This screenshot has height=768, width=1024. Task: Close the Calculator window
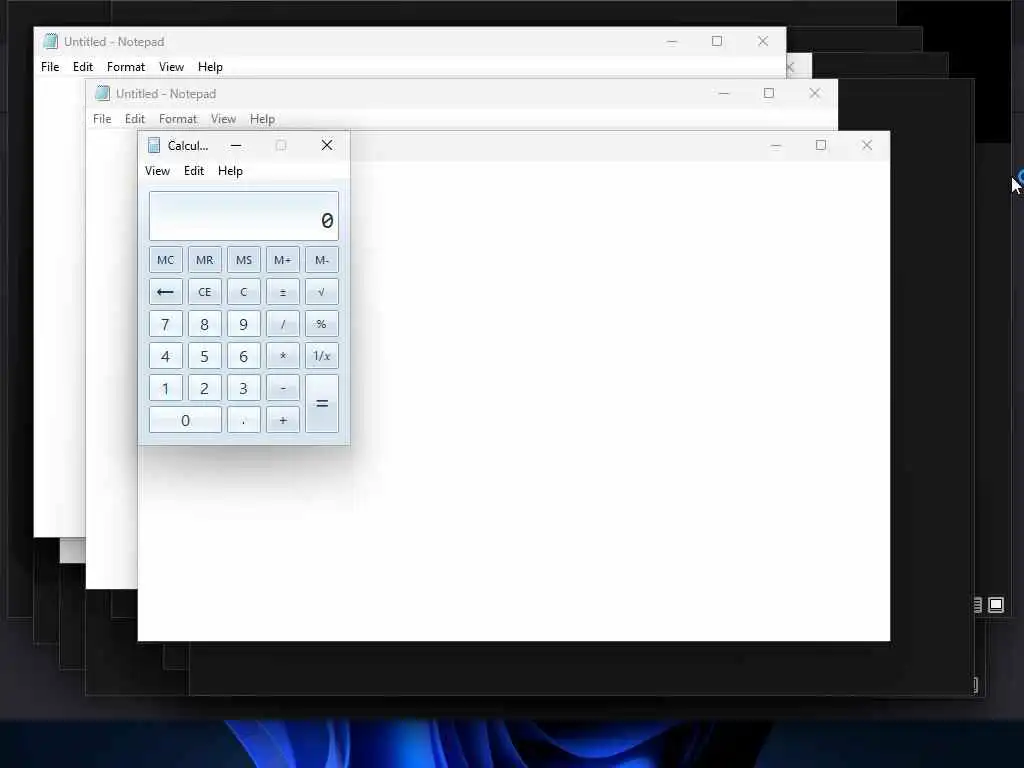pyautogui.click(x=327, y=145)
